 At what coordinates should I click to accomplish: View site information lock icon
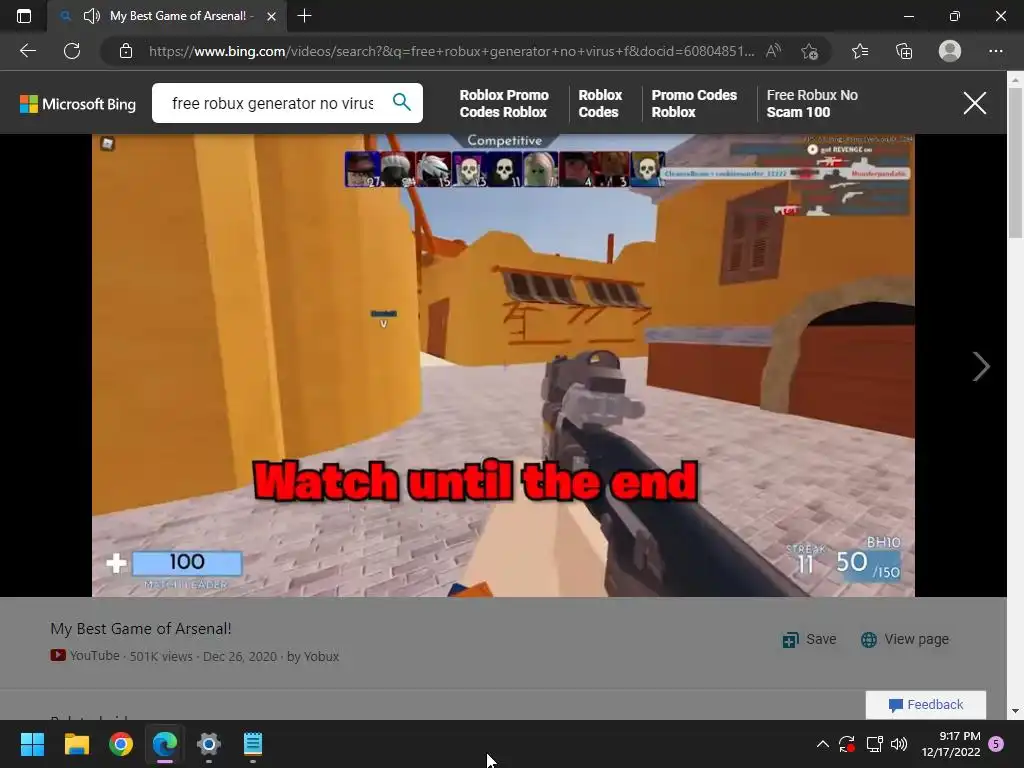126,51
